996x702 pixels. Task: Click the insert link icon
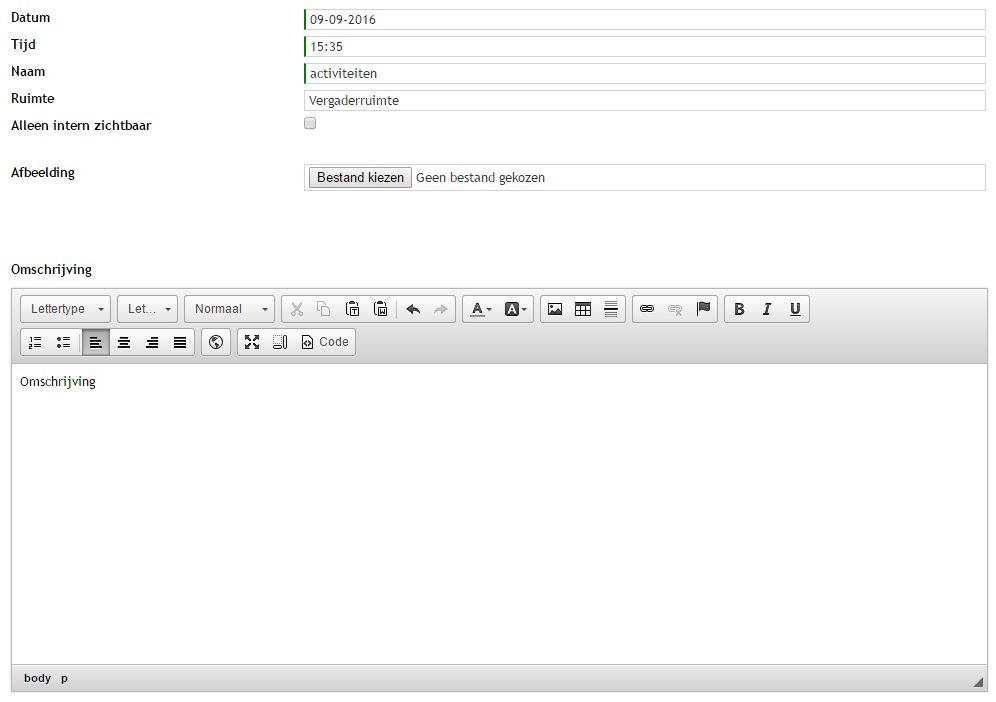tap(647, 309)
